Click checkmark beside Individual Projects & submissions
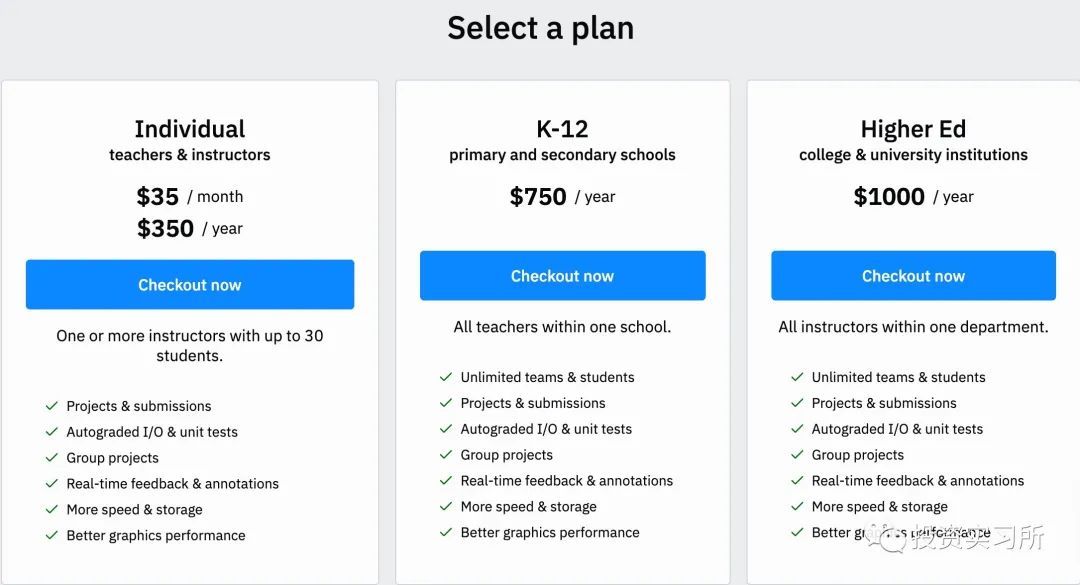The image size is (1080, 585). pyautogui.click(x=52, y=406)
